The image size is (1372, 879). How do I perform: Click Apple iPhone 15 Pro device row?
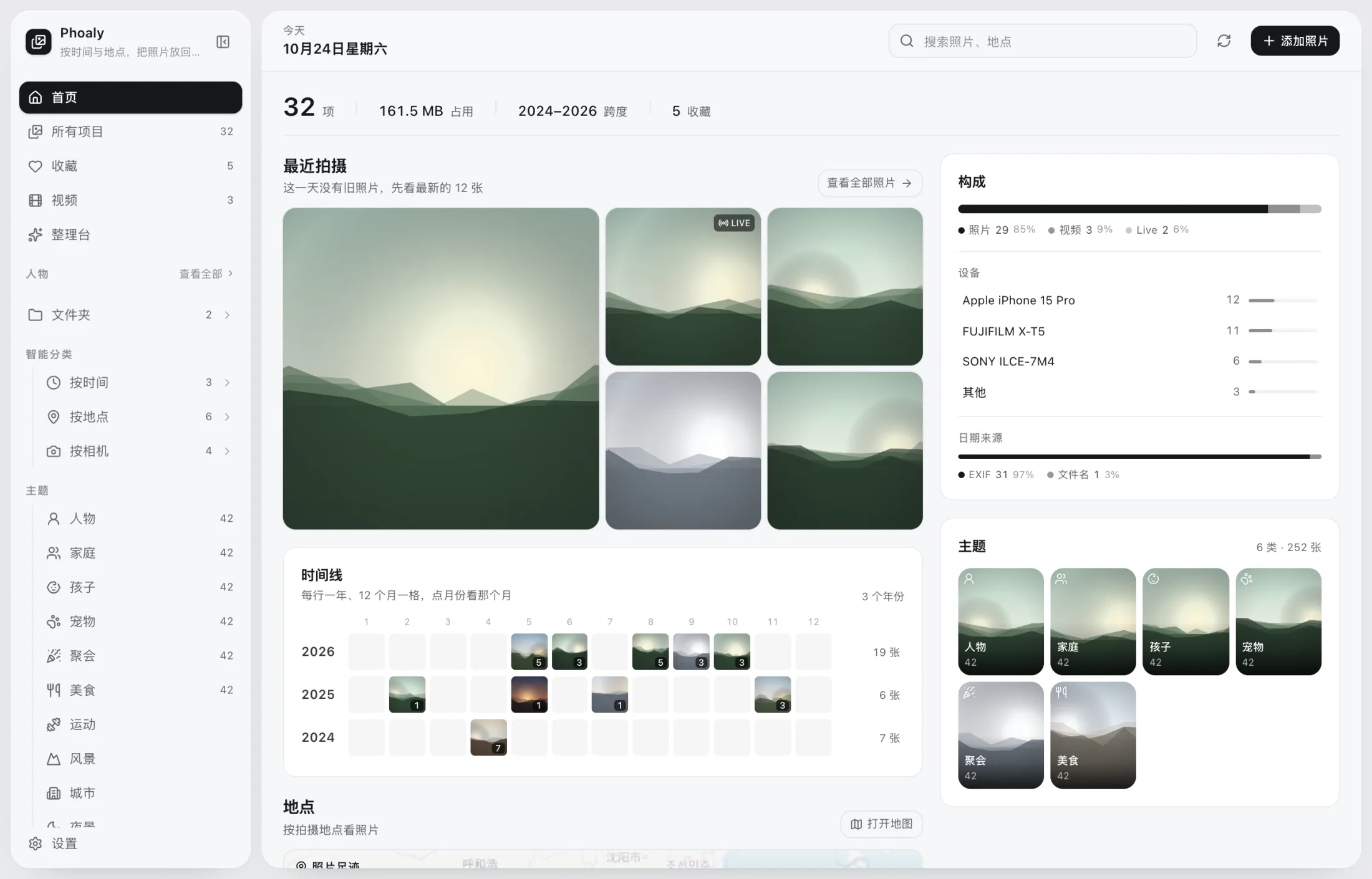(x=1139, y=300)
